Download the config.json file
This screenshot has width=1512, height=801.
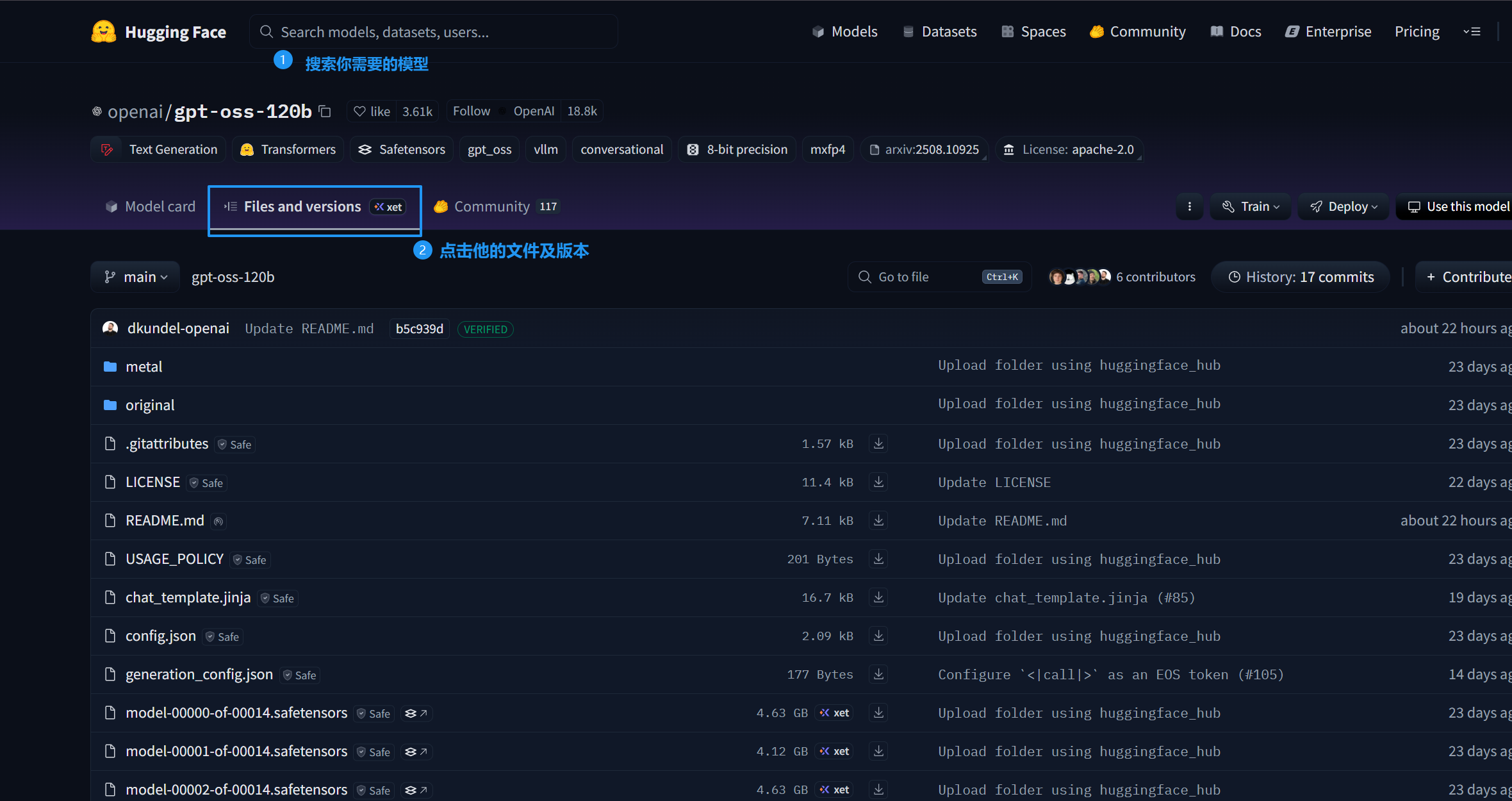point(878,636)
